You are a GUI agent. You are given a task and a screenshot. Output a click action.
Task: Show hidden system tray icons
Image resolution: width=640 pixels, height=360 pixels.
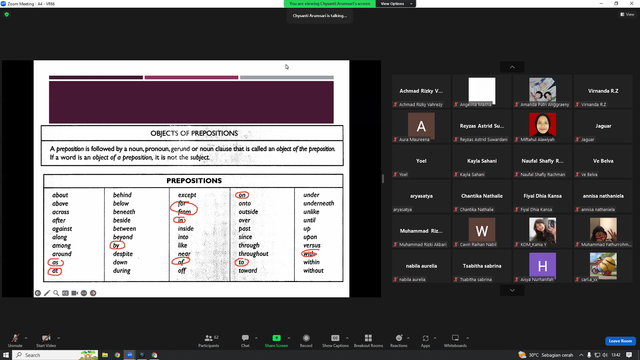pos(581,355)
